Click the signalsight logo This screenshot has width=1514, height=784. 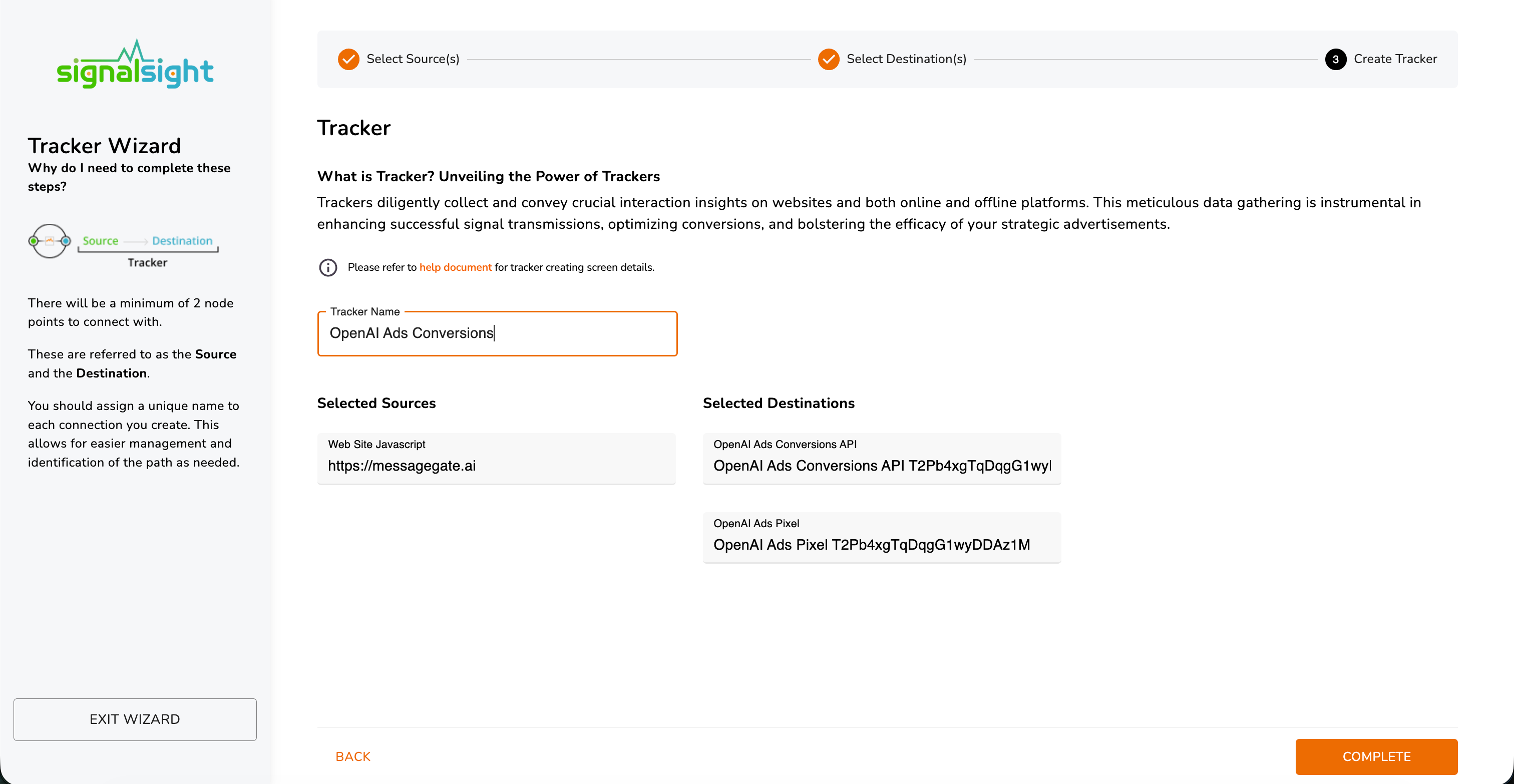pos(135,64)
